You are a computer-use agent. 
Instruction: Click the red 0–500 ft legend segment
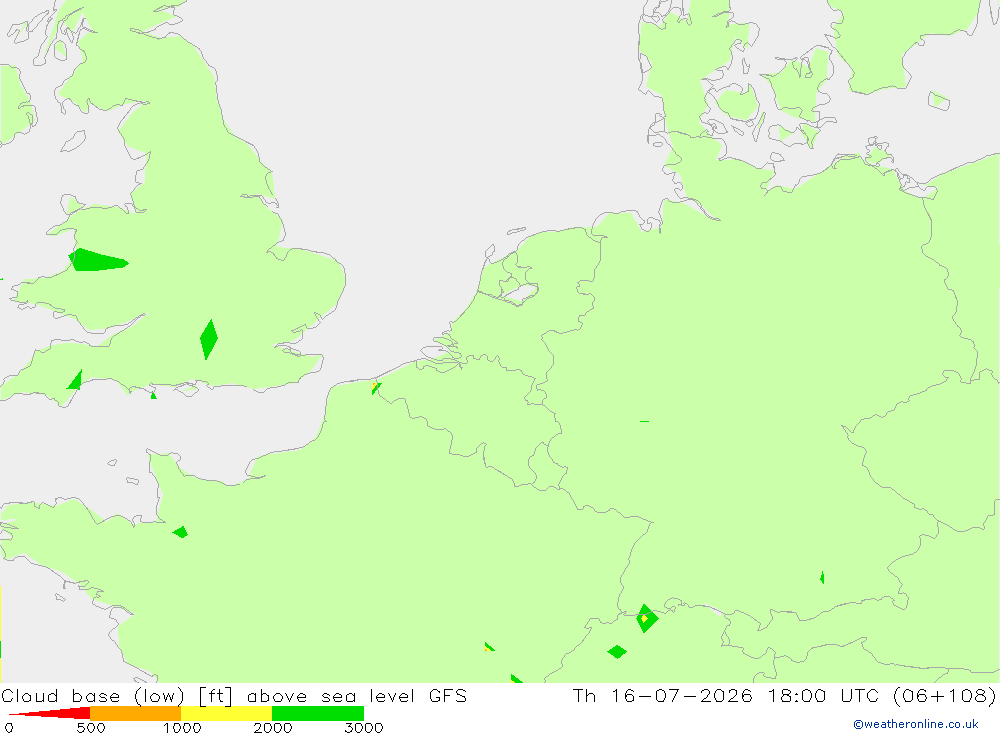pos(50,713)
